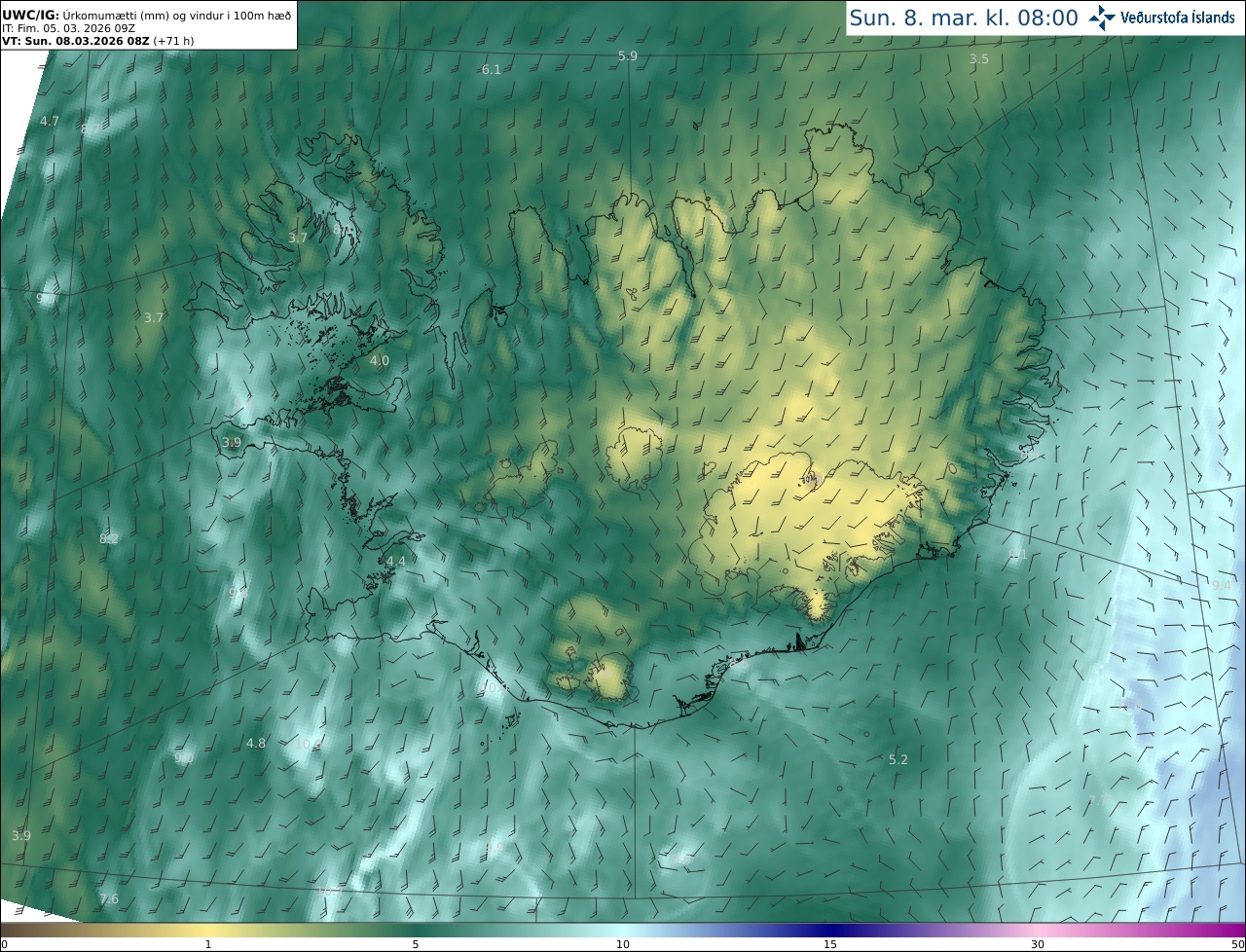Viewport: 1246px width, 952px height.
Task: Click the 0 tick on color scale
Action: click(4, 944)
